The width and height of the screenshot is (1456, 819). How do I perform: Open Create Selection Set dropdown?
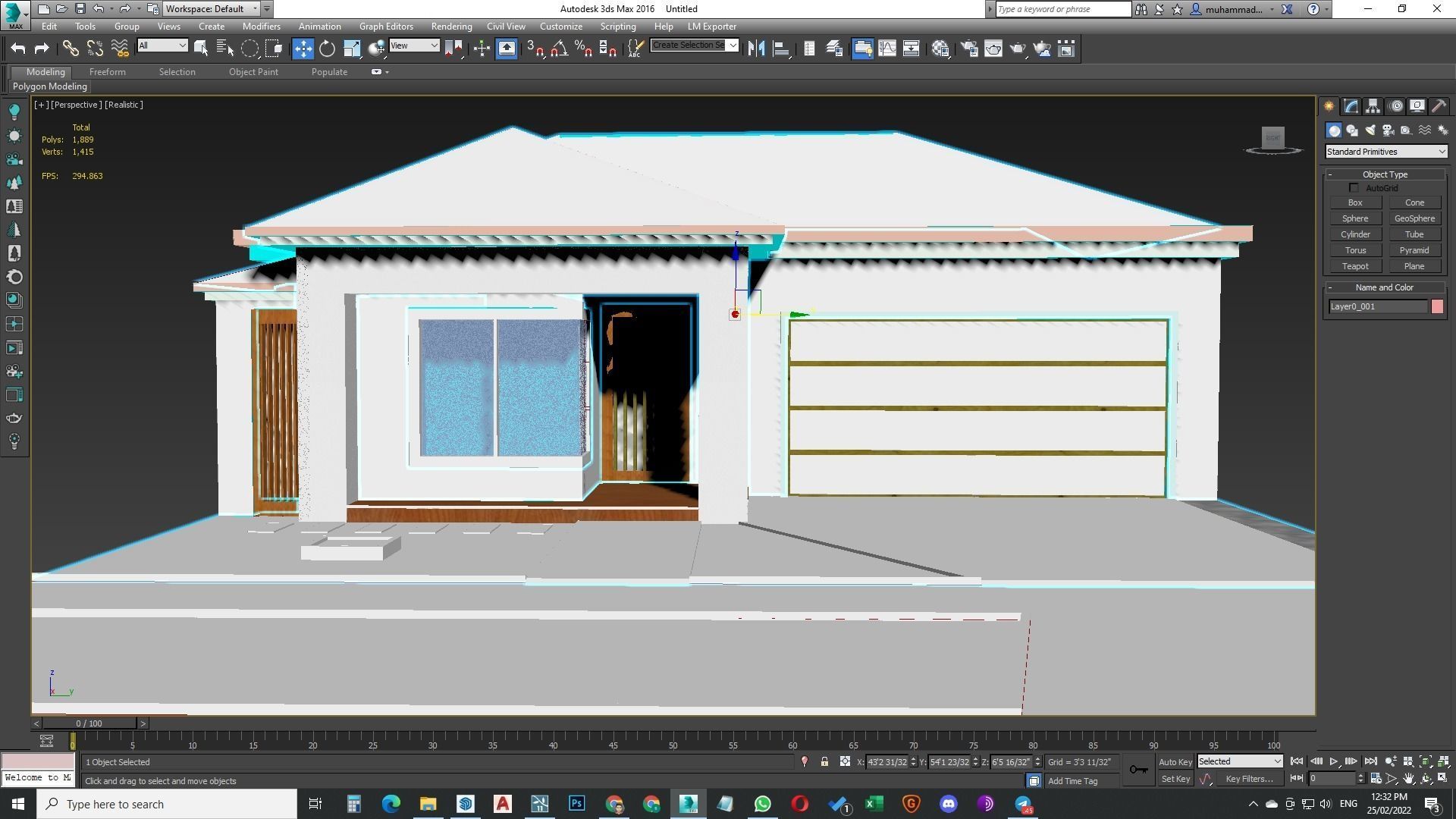click(695, 45)
